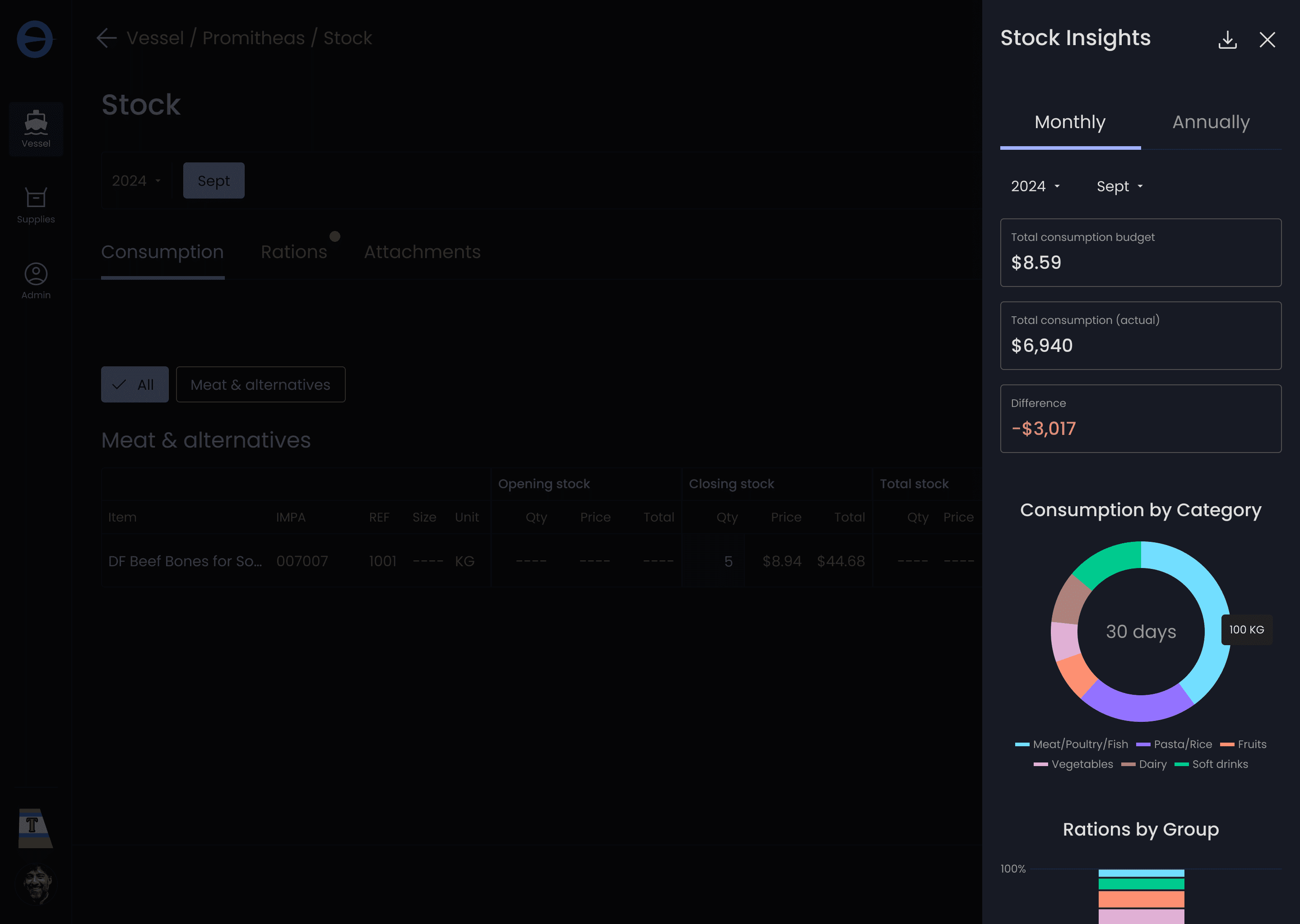Click the '30 days' donut chart center

[x=1141, y=632]
